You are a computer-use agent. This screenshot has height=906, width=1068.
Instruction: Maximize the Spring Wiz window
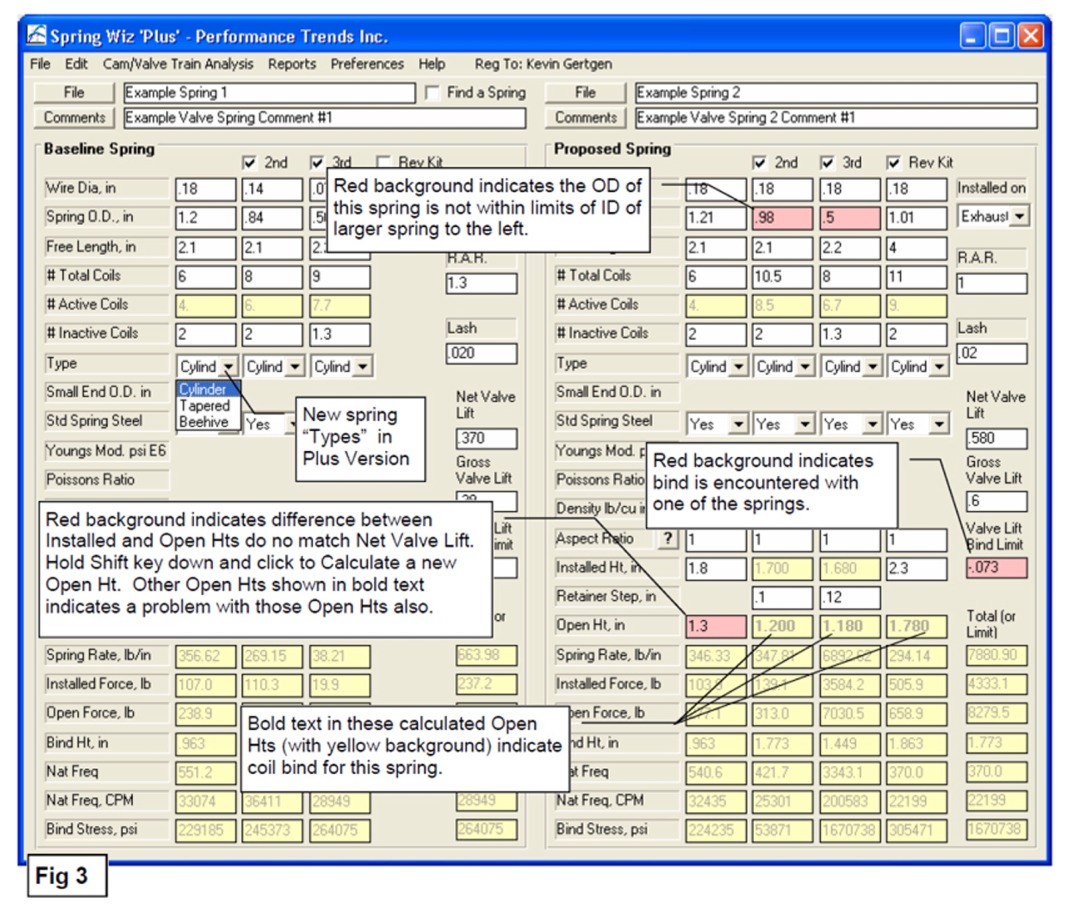1003,37
